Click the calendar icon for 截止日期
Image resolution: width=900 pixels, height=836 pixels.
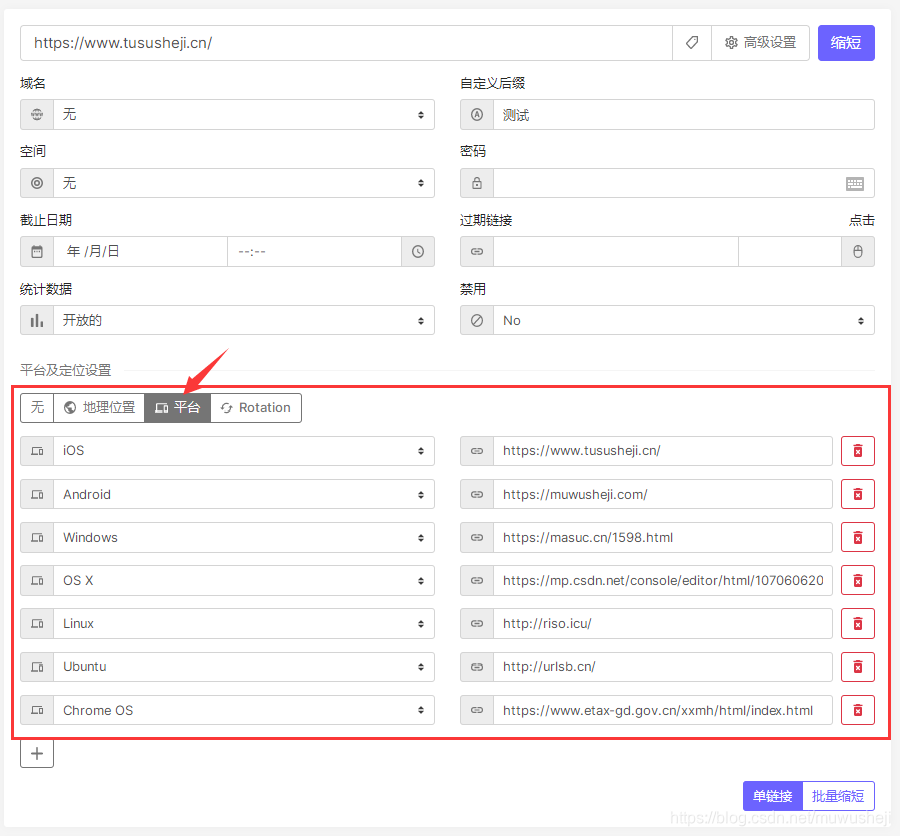[37, 251]
